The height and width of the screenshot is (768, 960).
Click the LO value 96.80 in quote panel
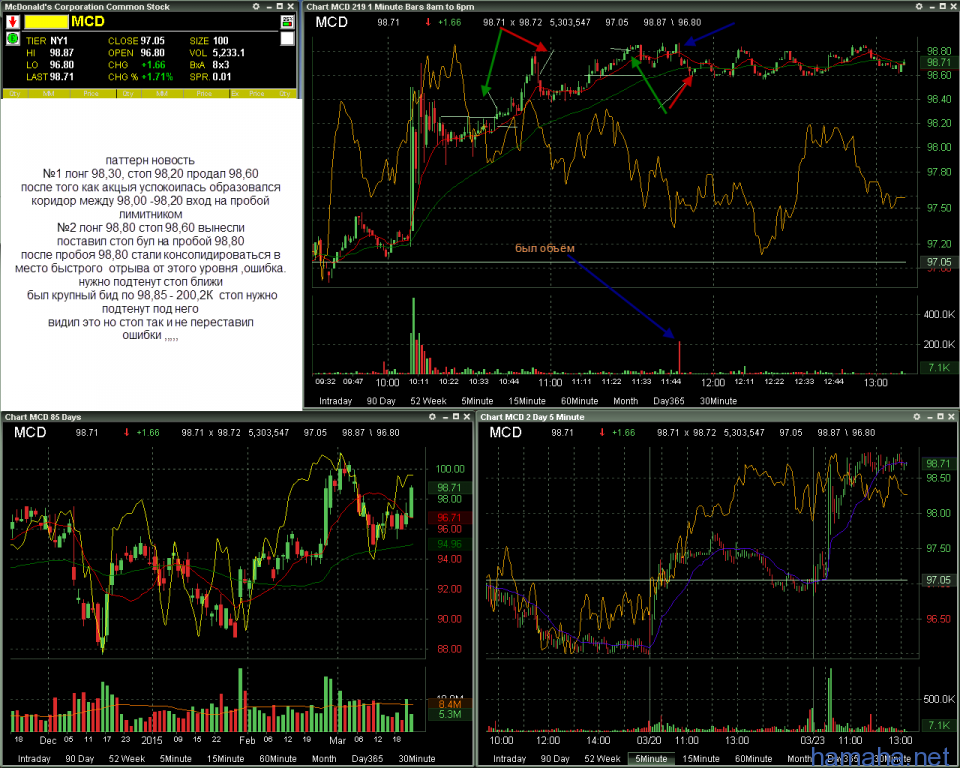tap(62, 64)
